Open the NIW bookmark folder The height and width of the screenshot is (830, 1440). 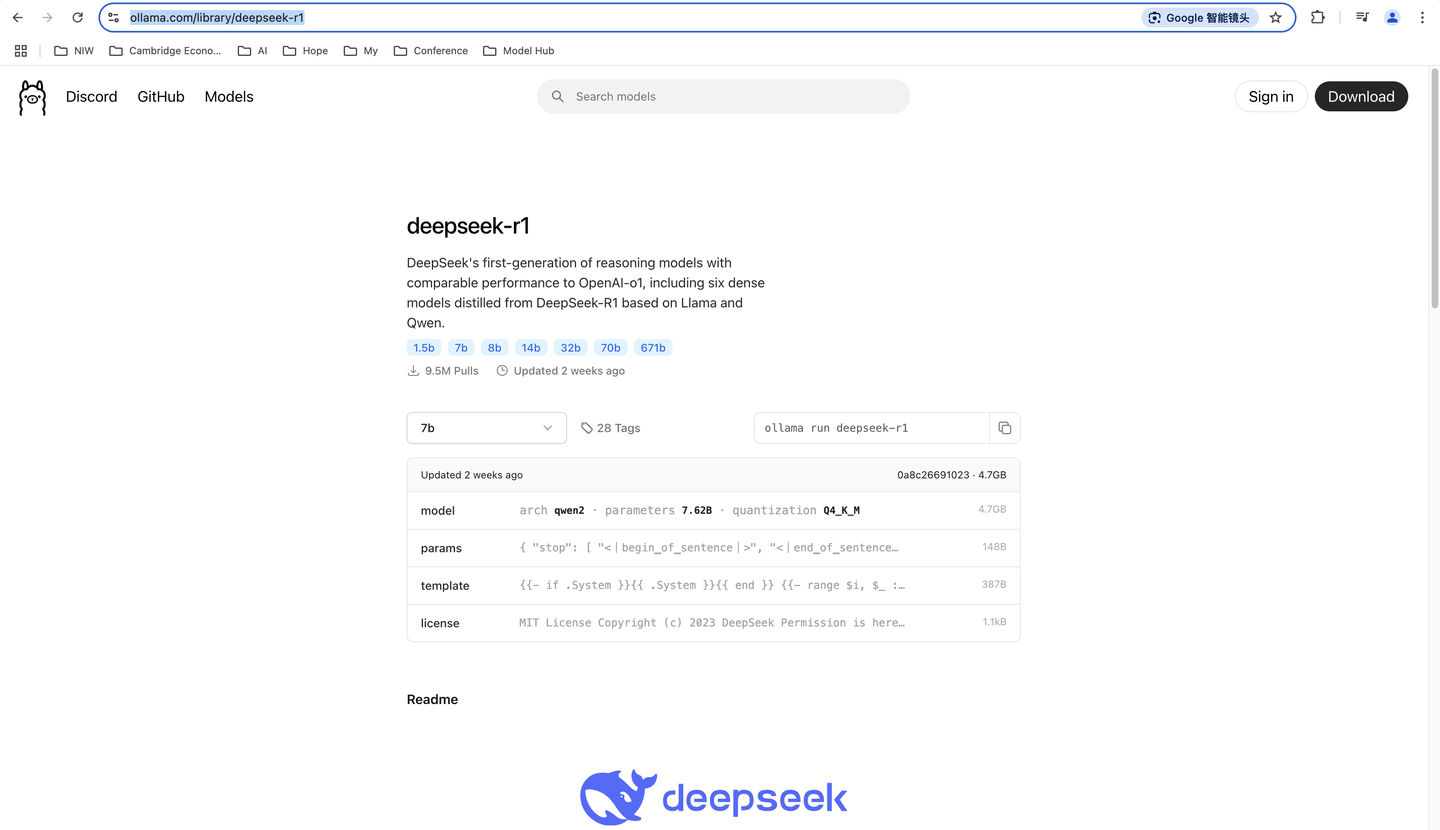[74, 51]
